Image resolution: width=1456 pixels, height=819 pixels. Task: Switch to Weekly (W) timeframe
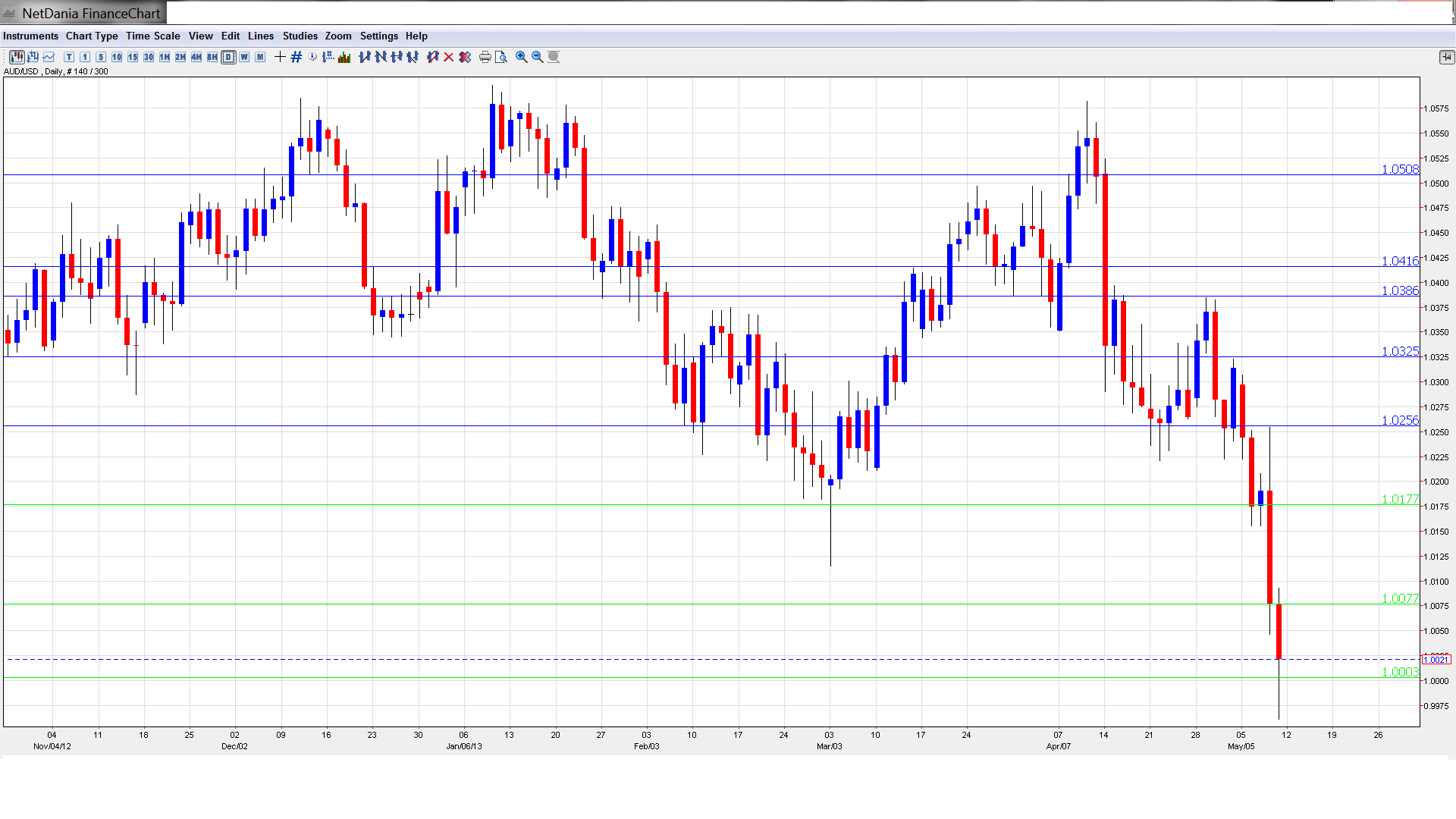[244, 57]
